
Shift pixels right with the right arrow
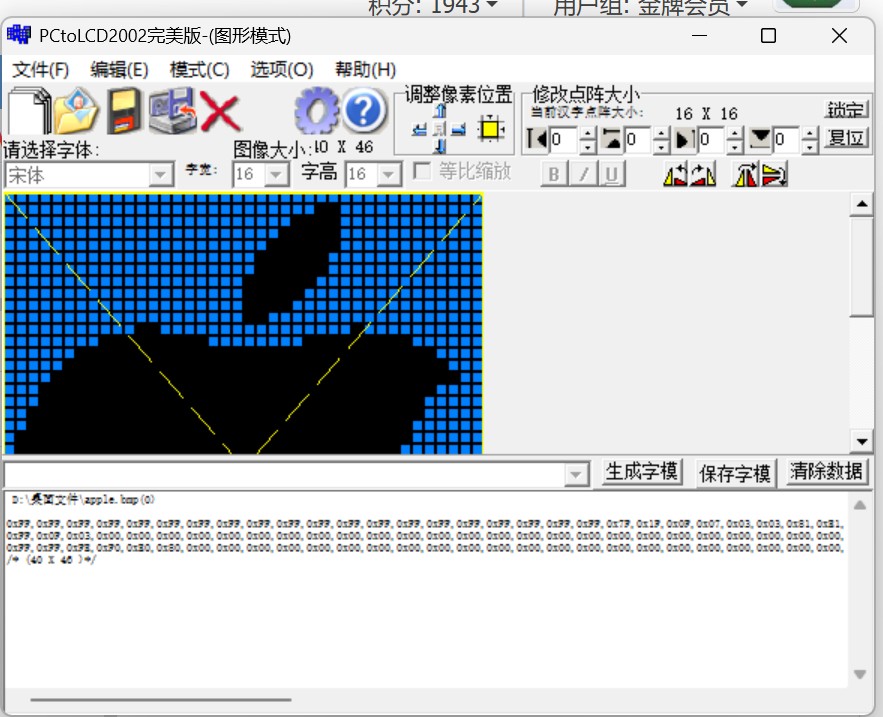click(x=459, y=130)
